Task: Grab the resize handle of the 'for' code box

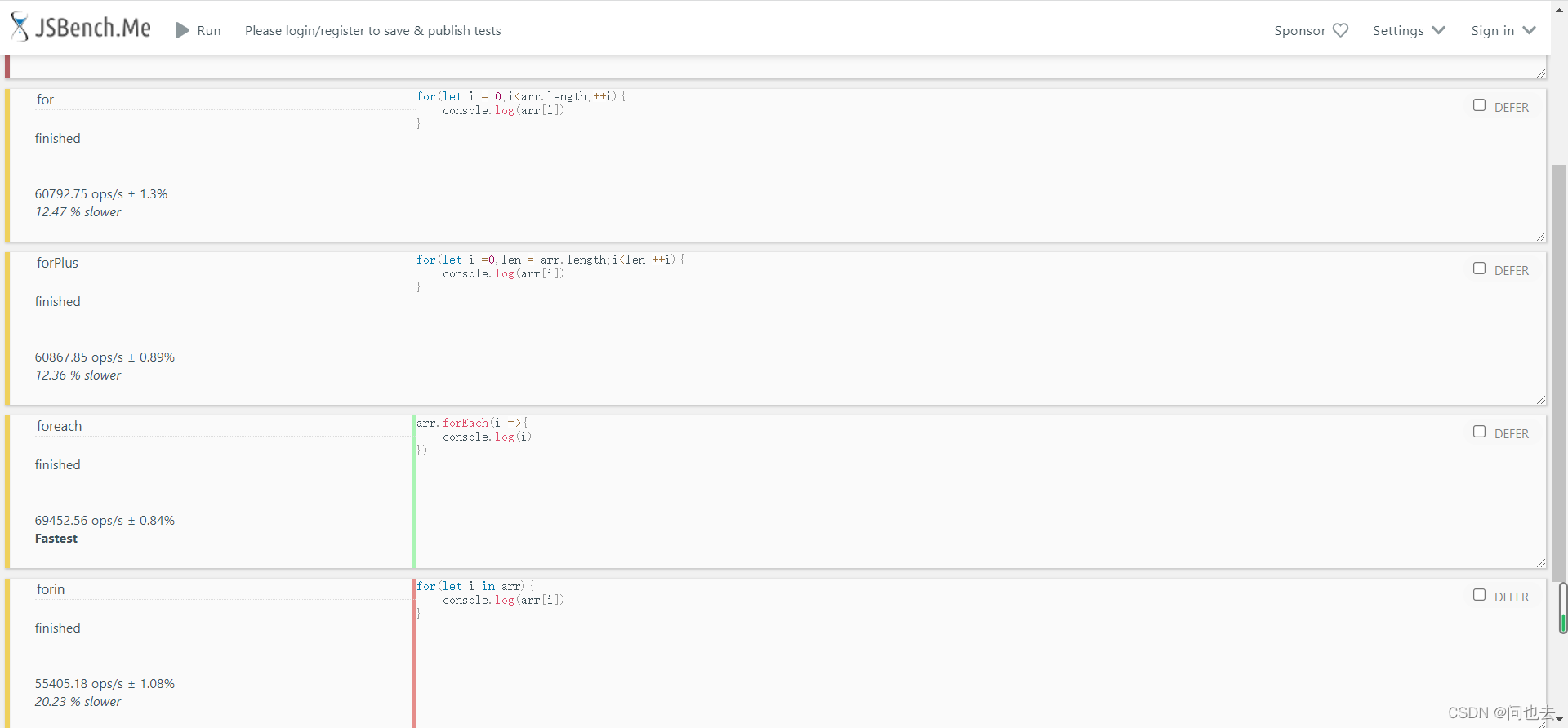Action: pyautogui.click(x=1540, y=237)
